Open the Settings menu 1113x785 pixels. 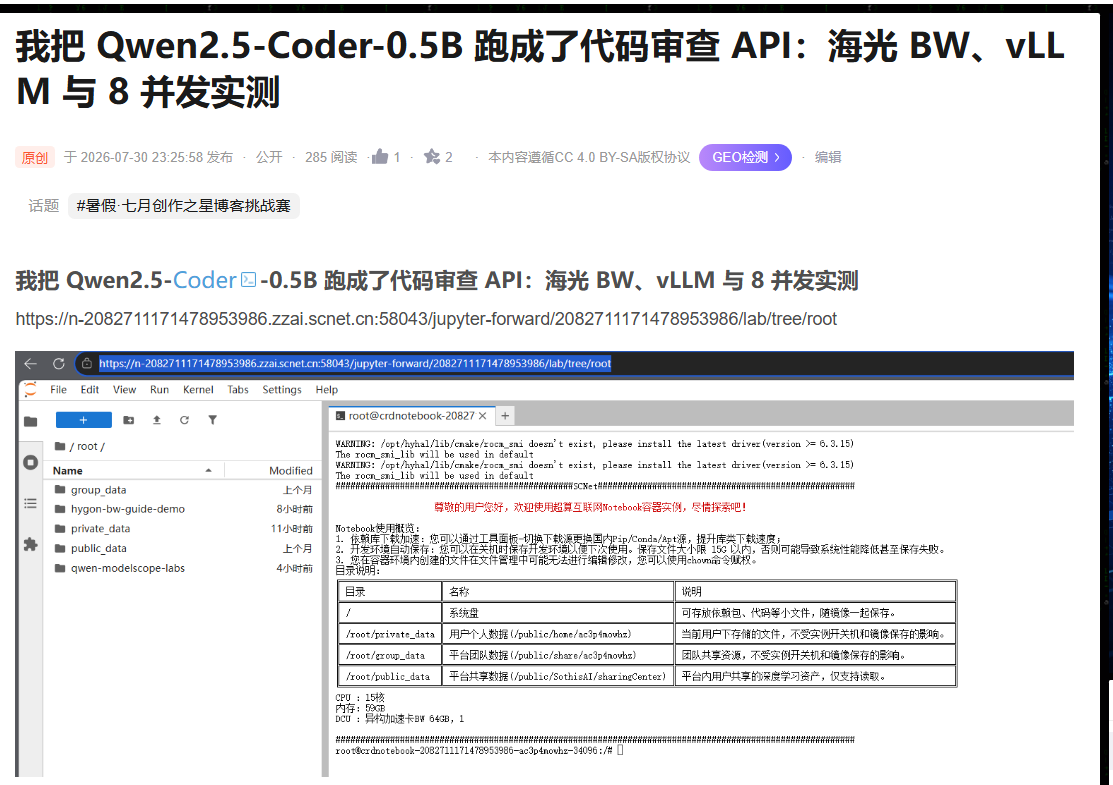coord(282,390)
